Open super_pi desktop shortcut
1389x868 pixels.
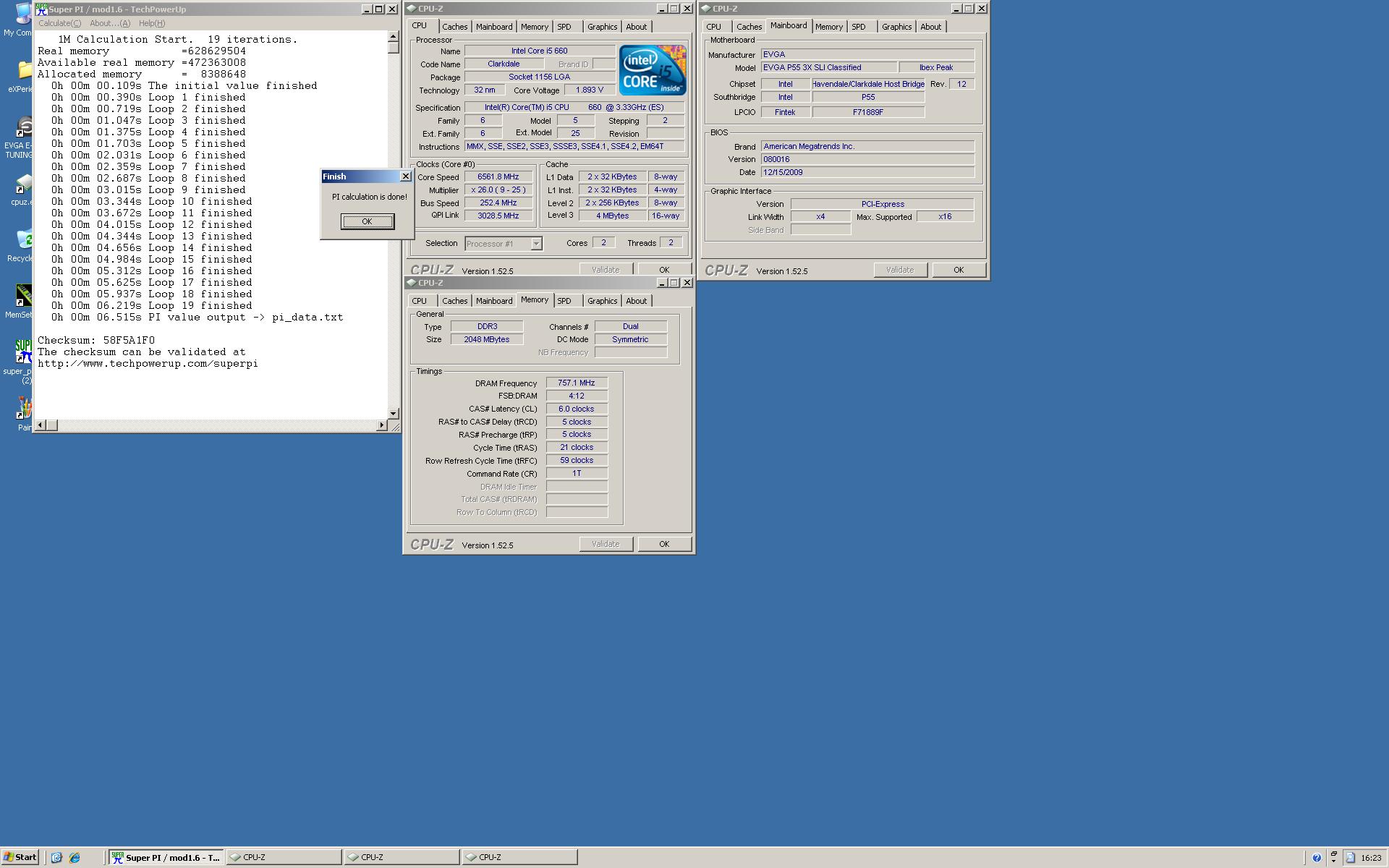tap(20, 362)
